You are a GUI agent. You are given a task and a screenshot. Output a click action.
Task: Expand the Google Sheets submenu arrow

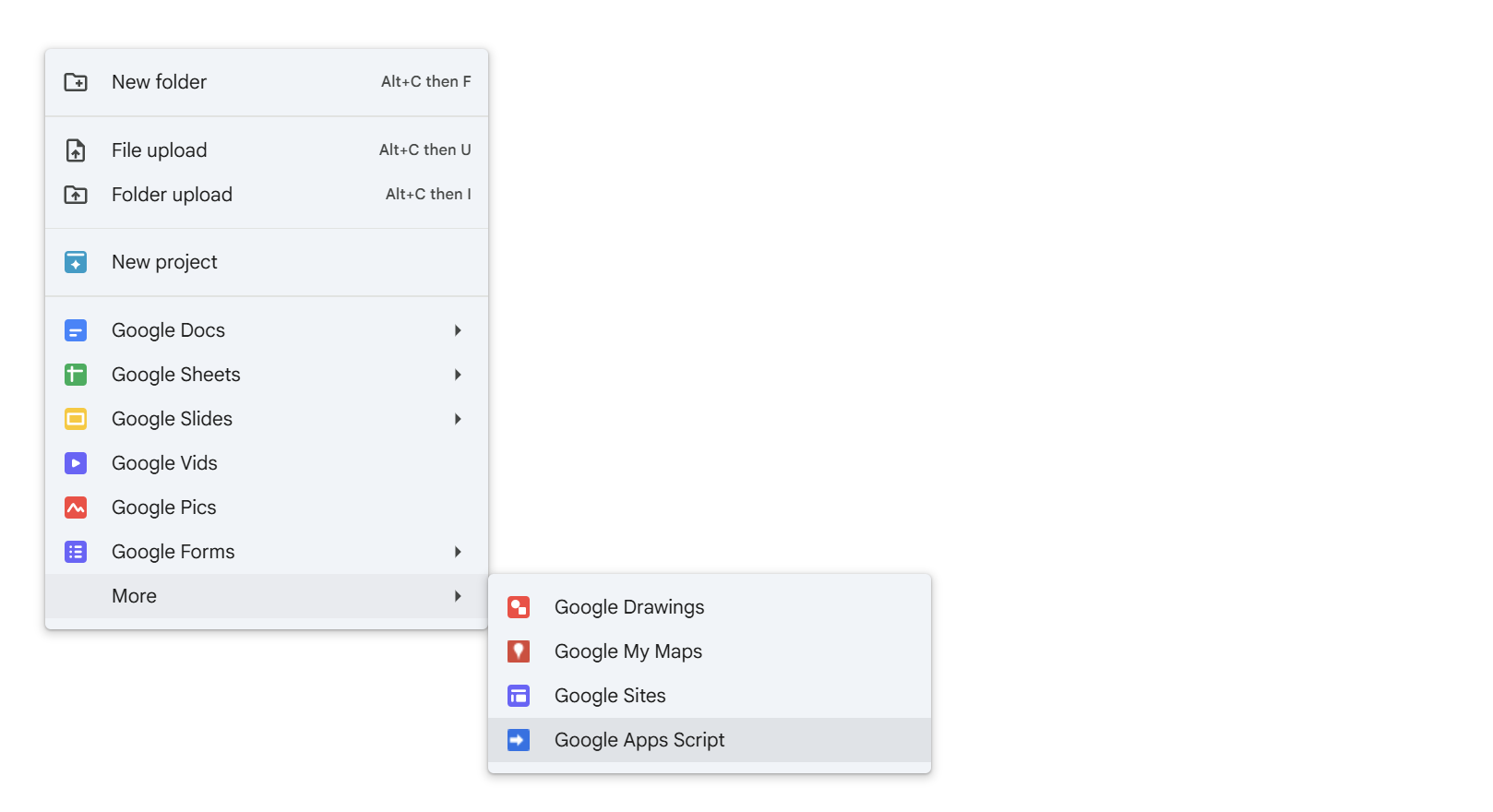[458, 375]
